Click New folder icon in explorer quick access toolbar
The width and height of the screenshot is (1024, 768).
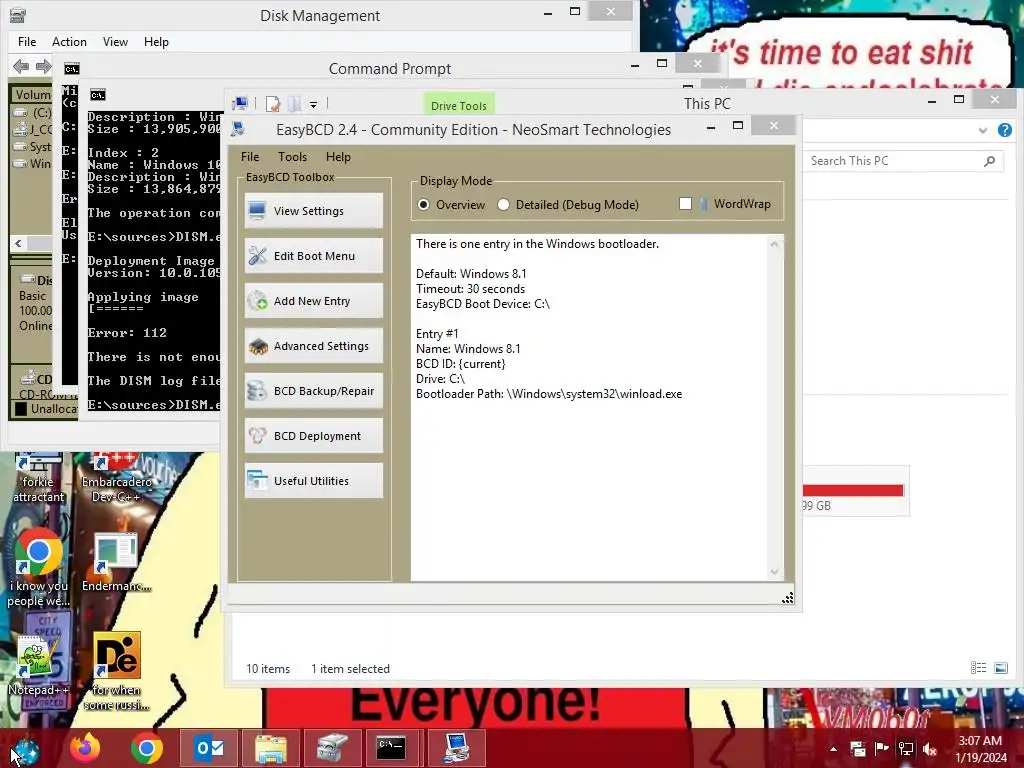[x=295, y=104]
